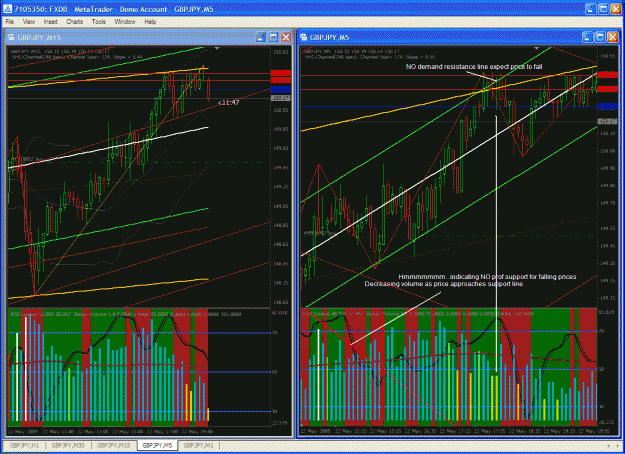Click '22 May 15:15' time label in M5 chart
Image resolution: width=625 pixels, height=454 pixels.
click(351, 431)
